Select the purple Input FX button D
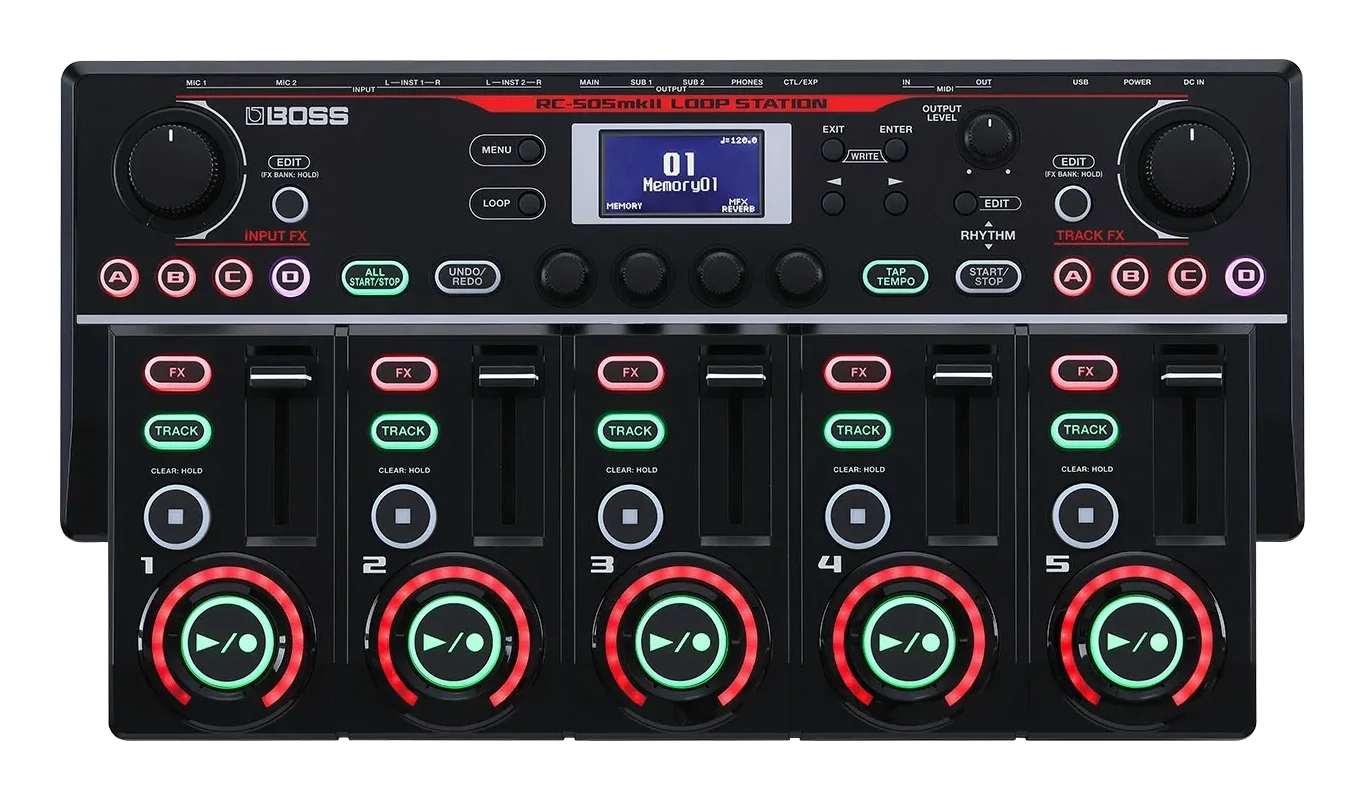The height and width of the screenshot is (812, 1360). pyautogui.click(x=290, y=277)
